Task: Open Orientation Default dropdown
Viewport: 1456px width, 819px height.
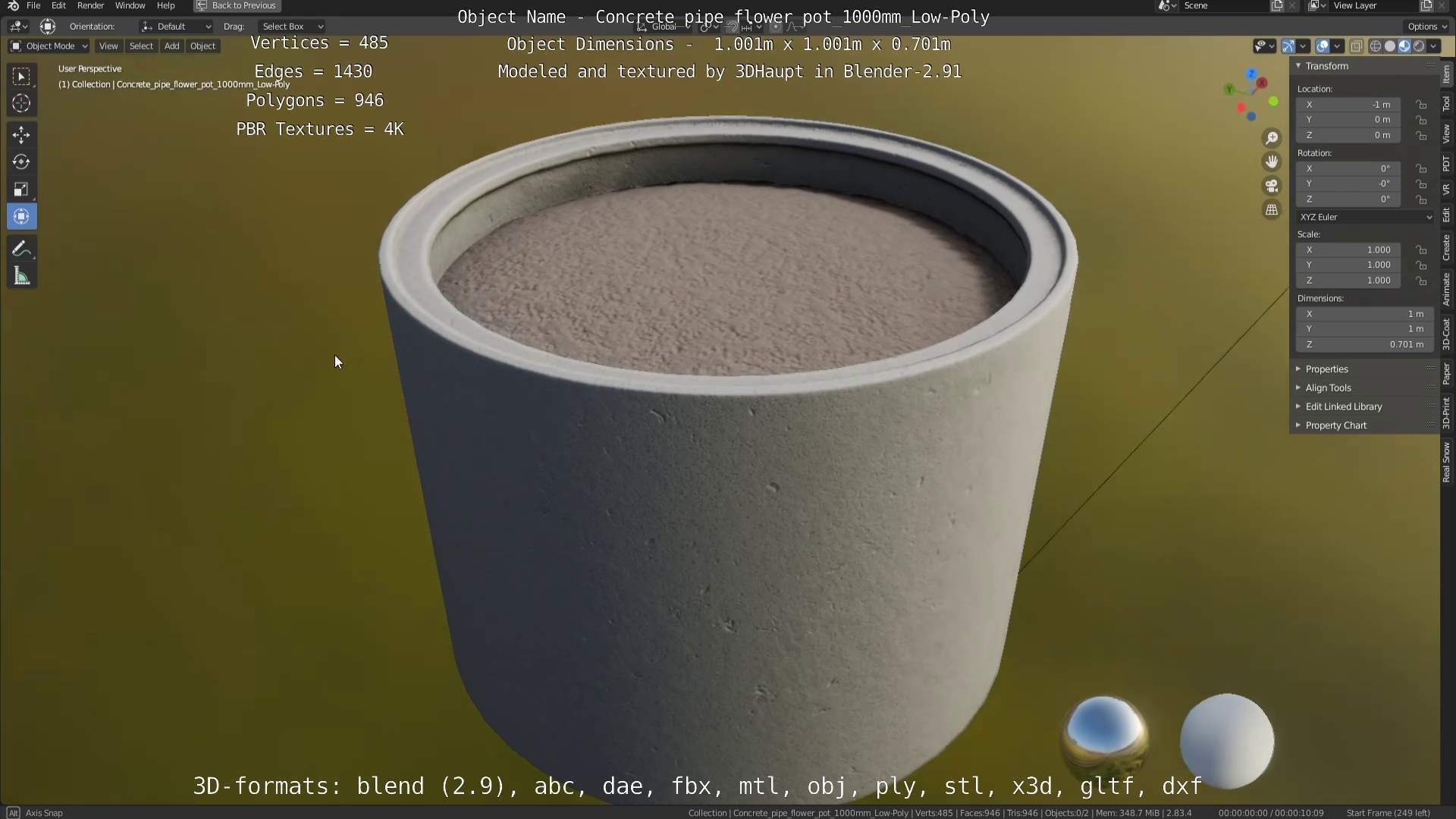Action: (x=176, y=27)
